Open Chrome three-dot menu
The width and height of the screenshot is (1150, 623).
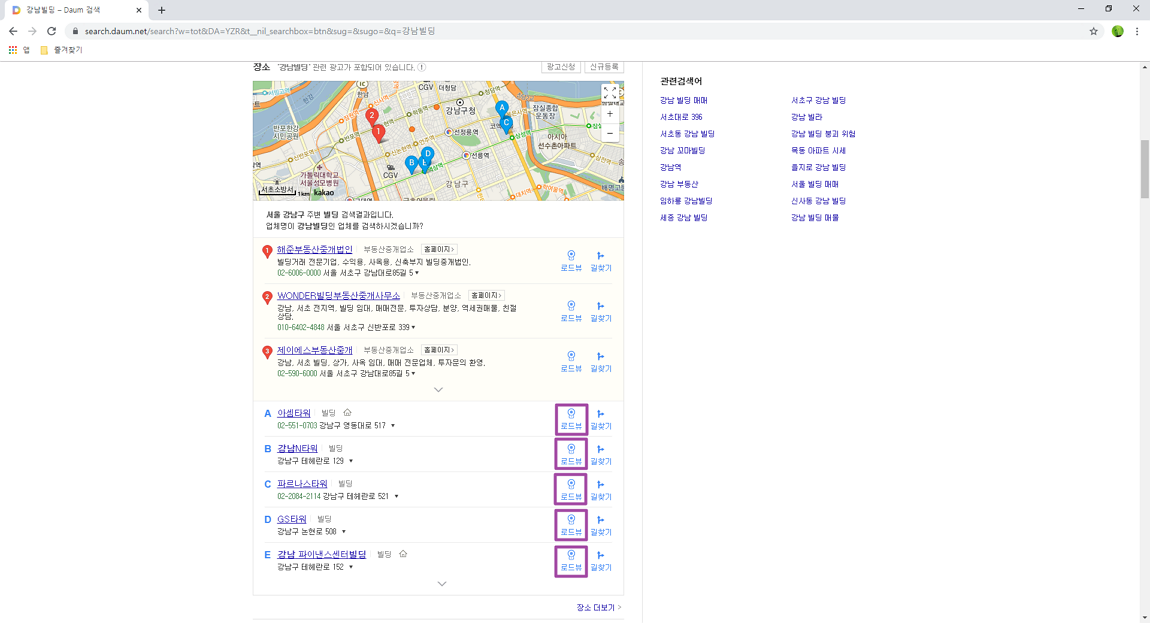point(1137,31)
